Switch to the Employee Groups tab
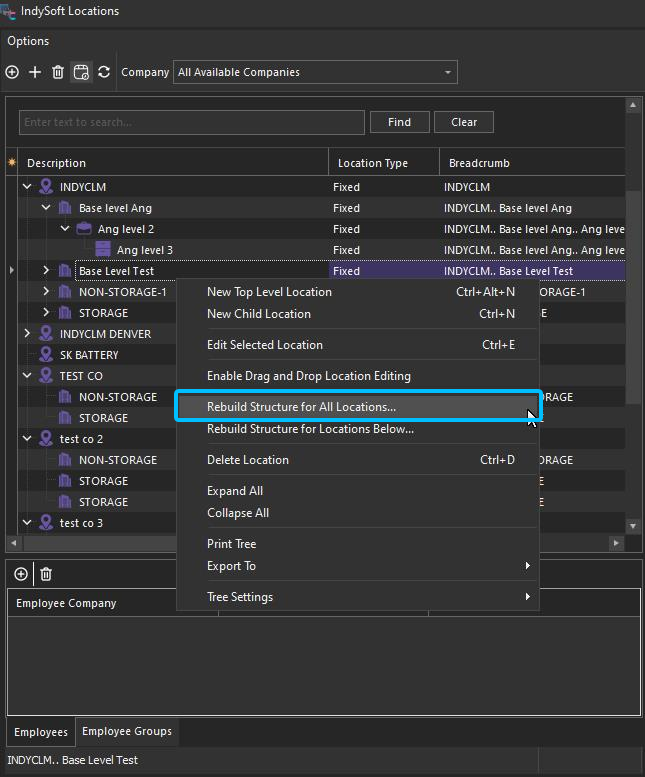The width and height of the screenshot is (645, 777). 127,732
